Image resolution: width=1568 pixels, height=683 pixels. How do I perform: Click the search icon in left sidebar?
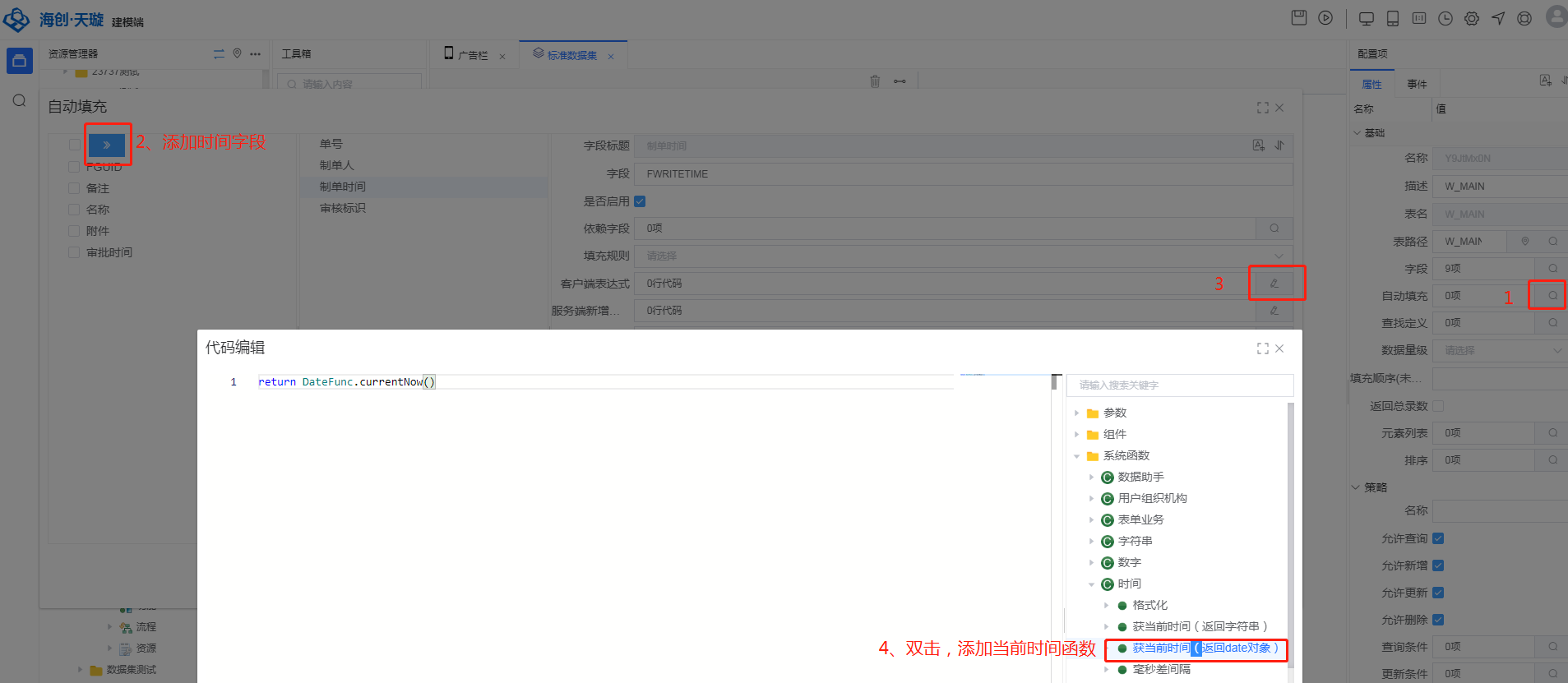pos(20,100)
